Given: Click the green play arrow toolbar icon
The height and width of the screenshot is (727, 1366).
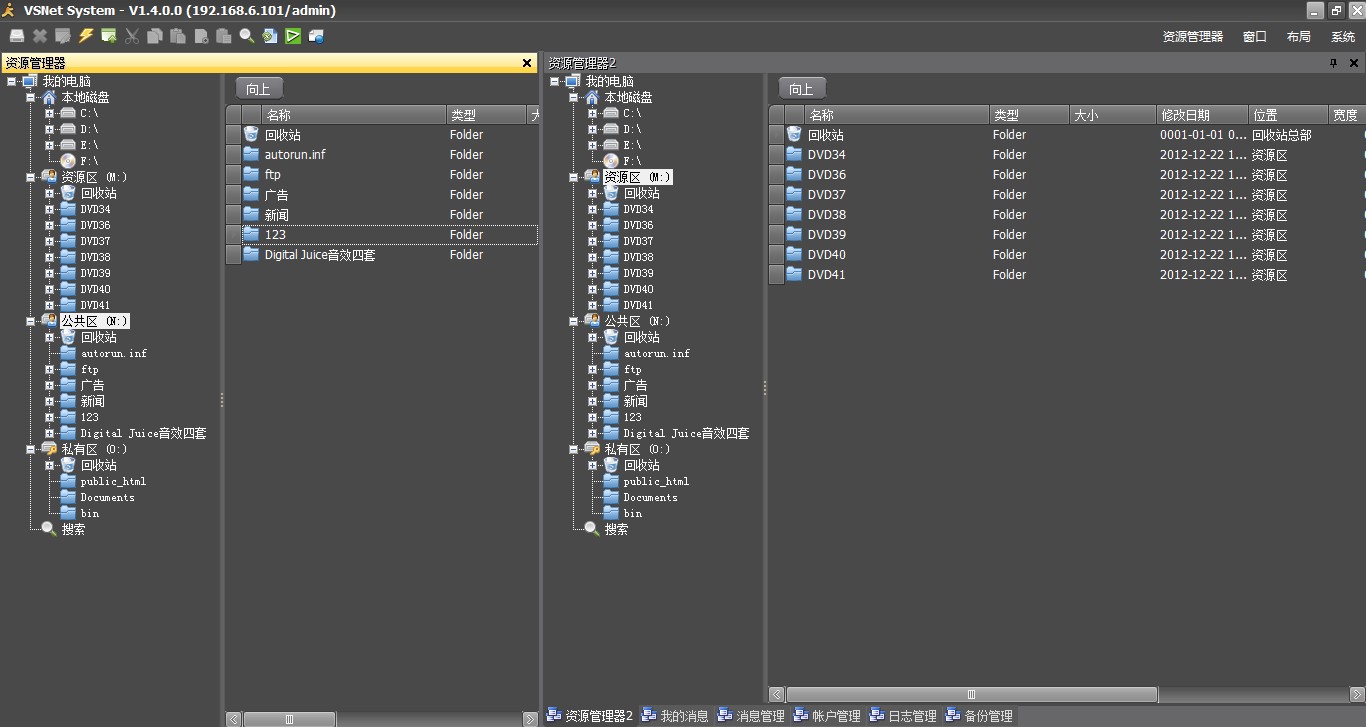Looking at the screenshot, I should [x=293, y=36].
